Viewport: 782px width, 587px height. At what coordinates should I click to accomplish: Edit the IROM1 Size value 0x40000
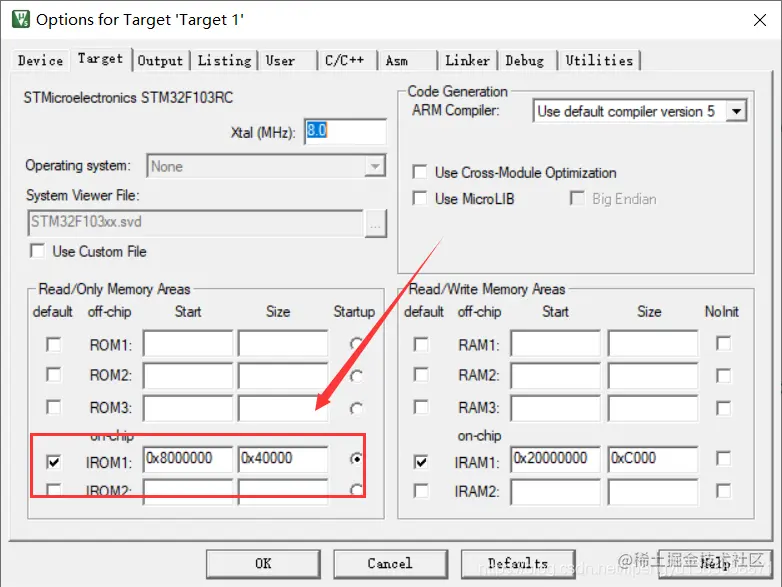pyautogui.click(x=283, y=459)
